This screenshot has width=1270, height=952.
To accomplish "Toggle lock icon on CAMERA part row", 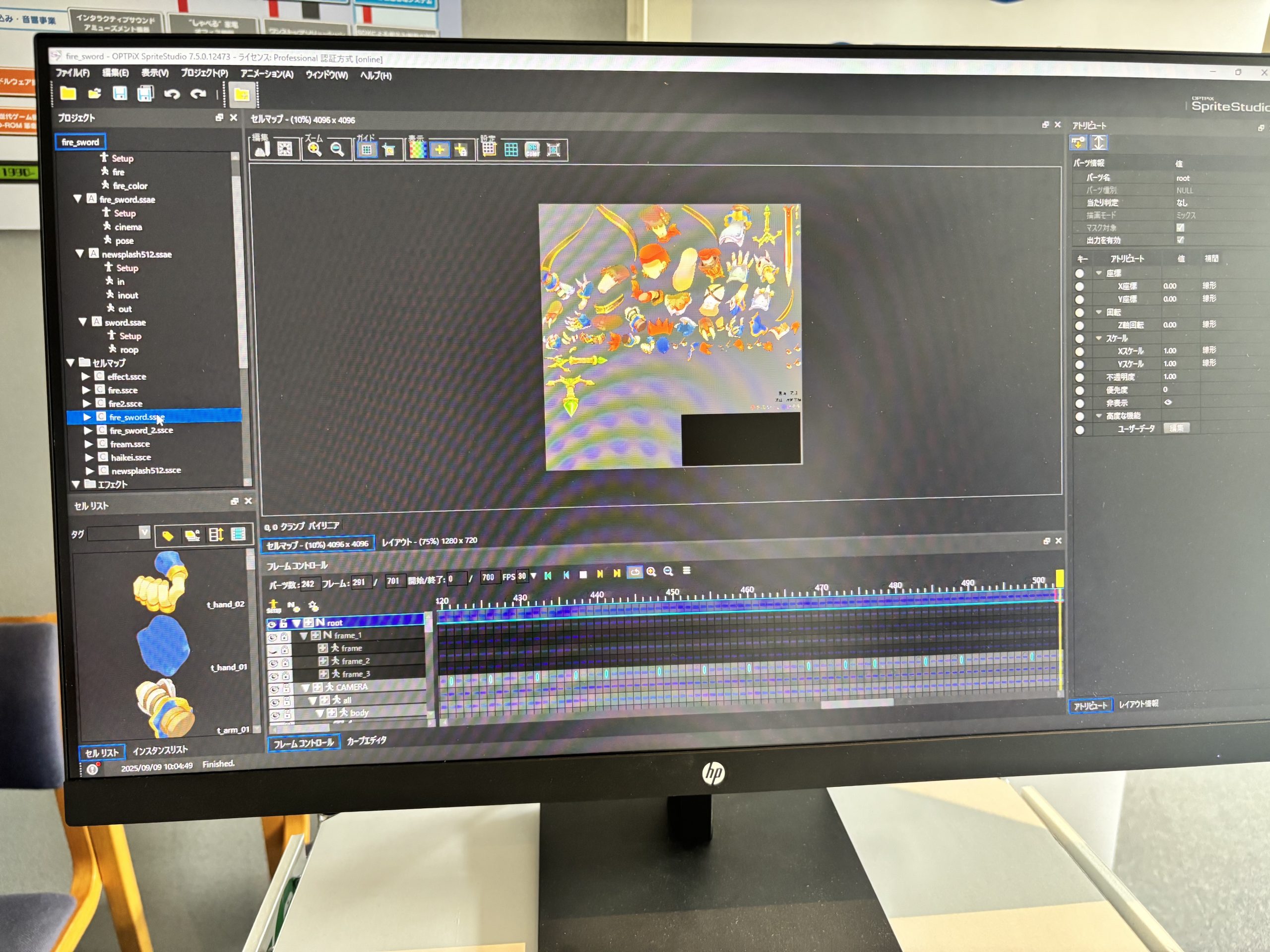I will tap(287, 688).
